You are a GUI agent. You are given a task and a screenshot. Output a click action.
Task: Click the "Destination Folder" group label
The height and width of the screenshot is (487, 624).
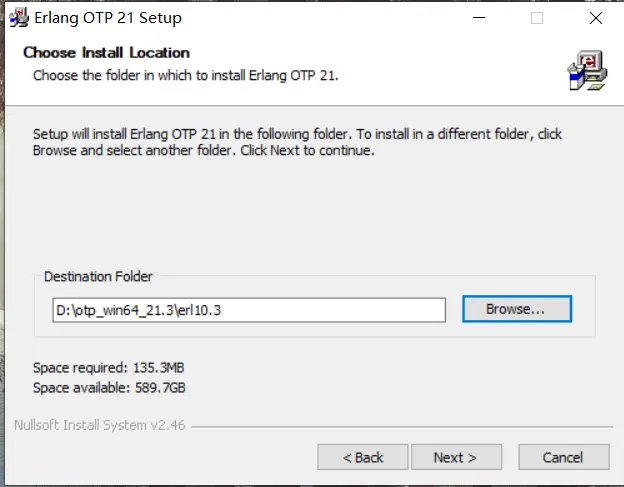[x=98, y=277]
